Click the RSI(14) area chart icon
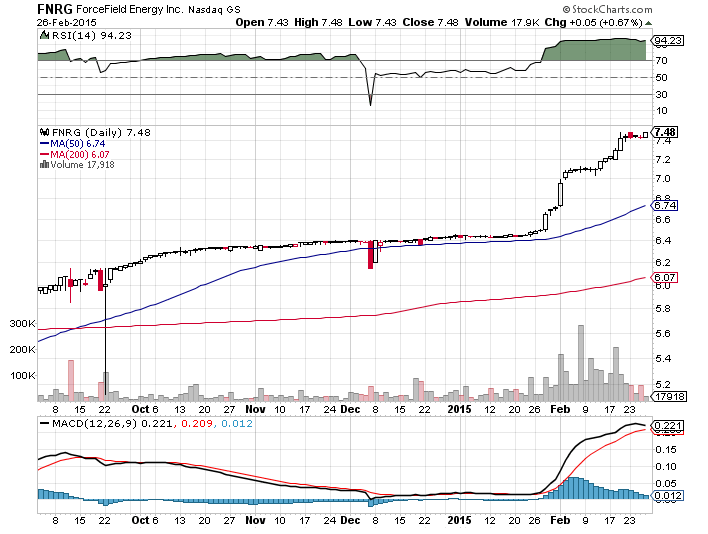The width and height of the screenshot is (708, 534). click(44, 35)
